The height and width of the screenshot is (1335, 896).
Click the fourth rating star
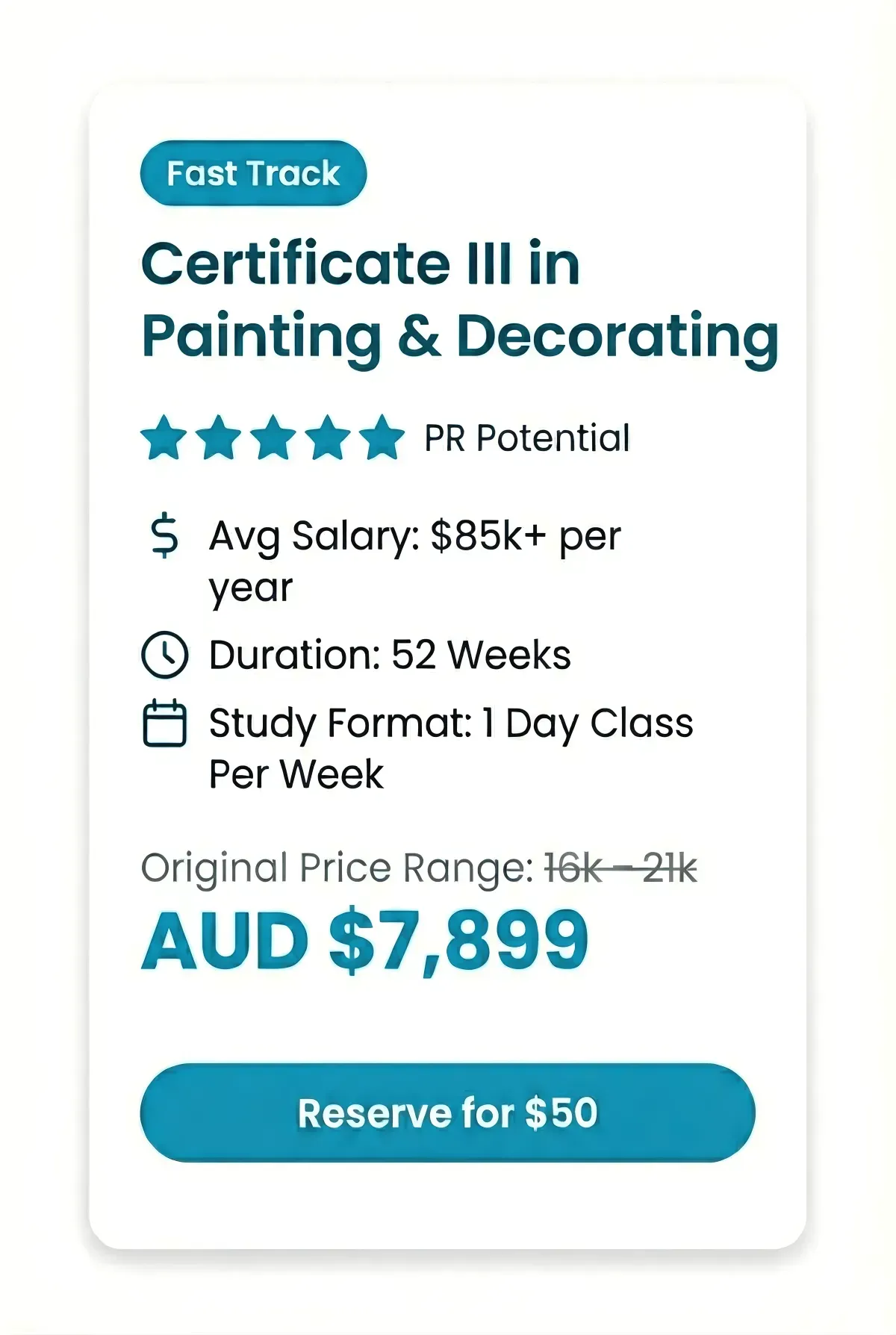pyautogui.click(x=328, y=438)
